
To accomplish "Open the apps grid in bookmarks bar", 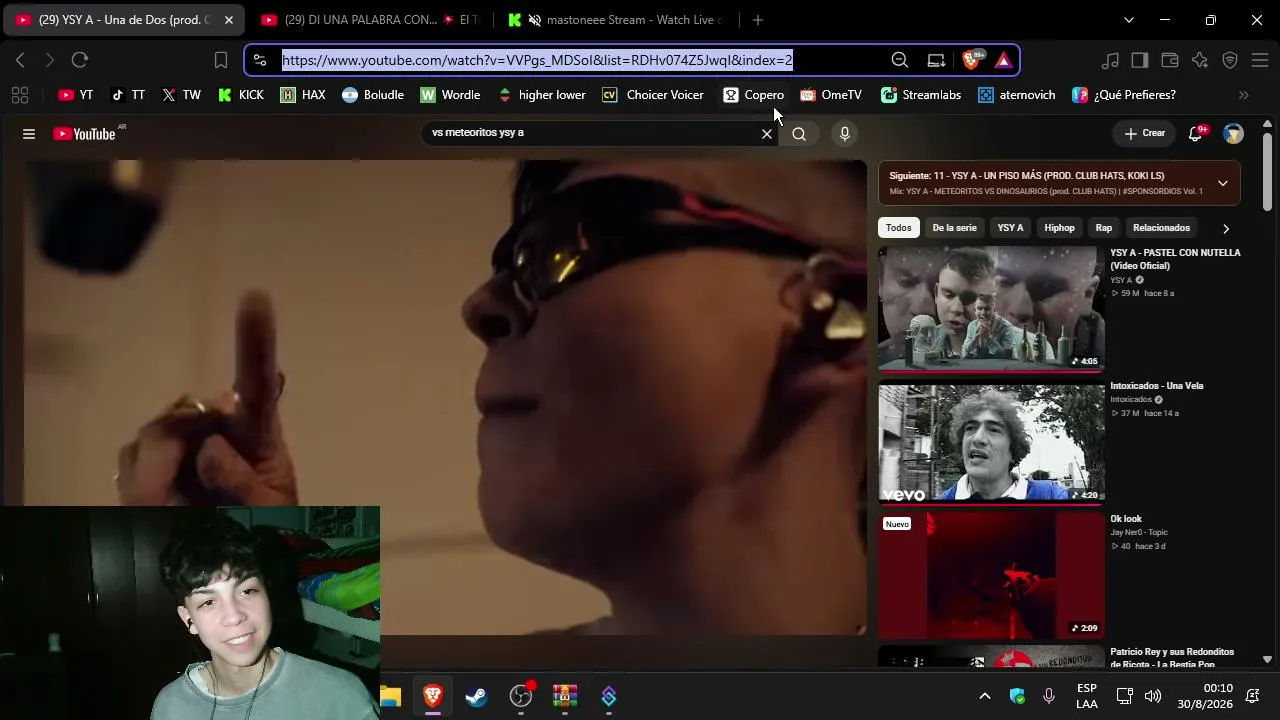I will click(x=19, y=95).
